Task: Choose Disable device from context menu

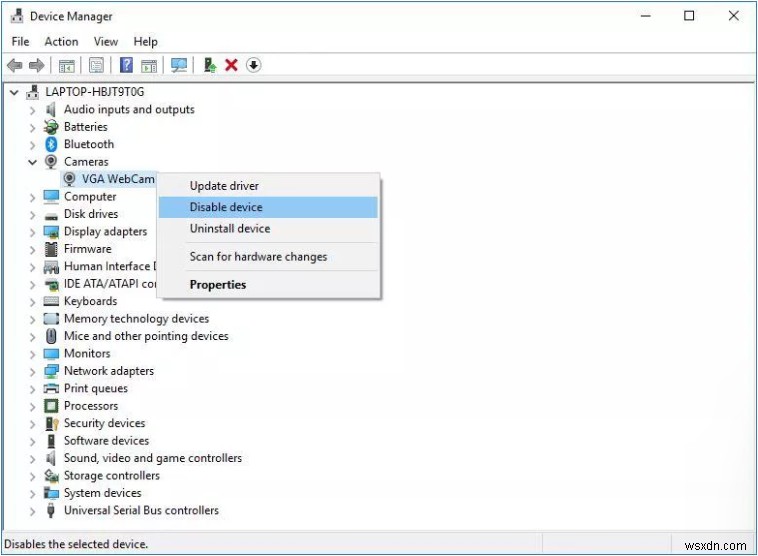Action: (268, 207)
